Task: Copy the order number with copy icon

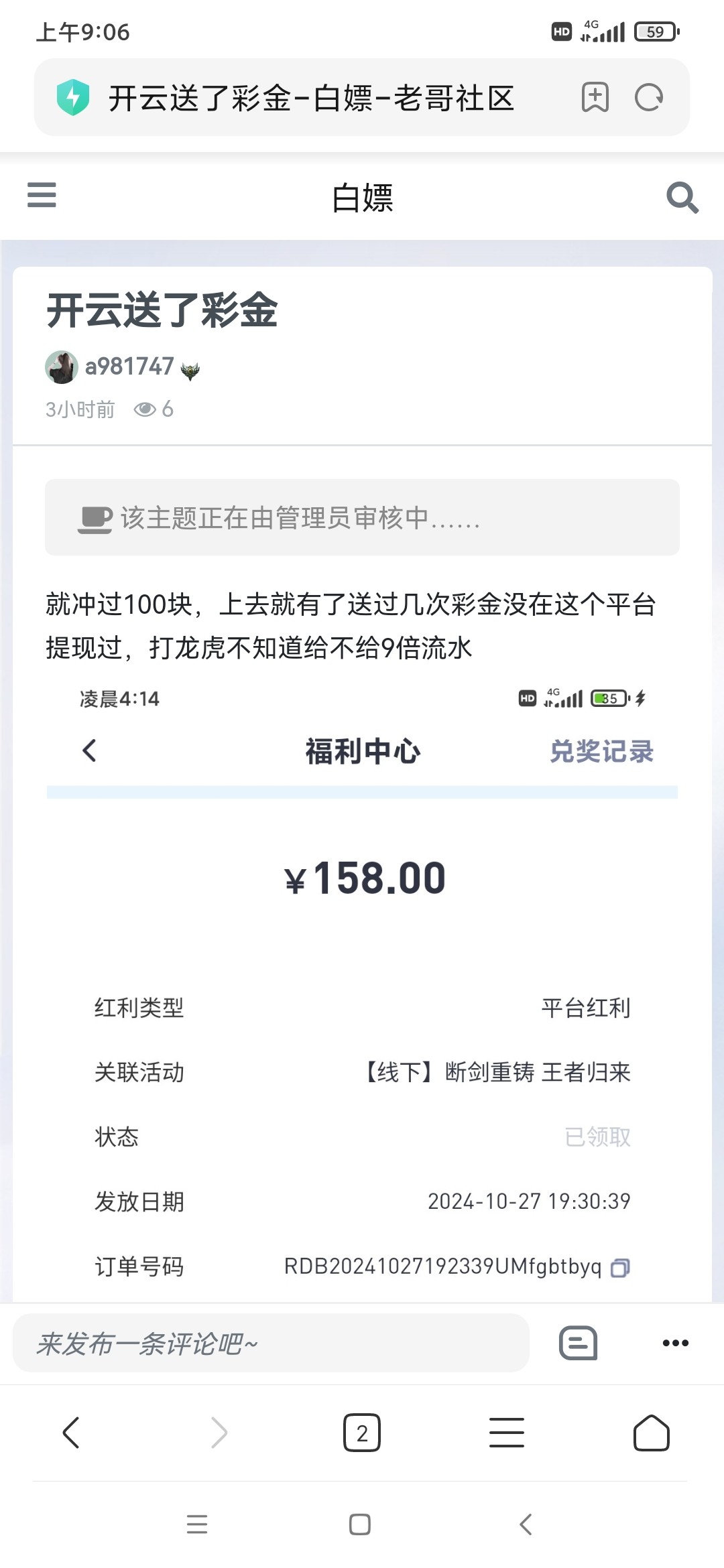Action: pos(620,1268)
